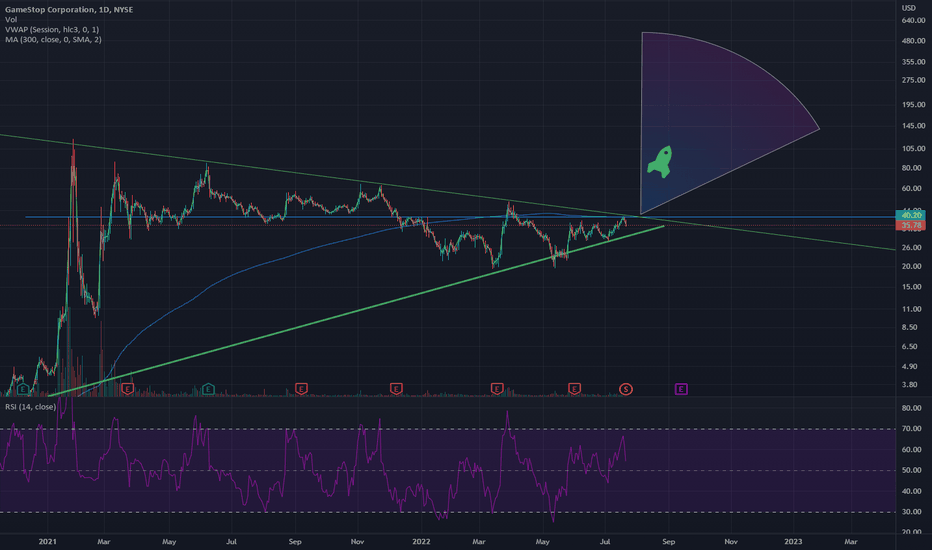Select the Vol indicator label
932x550 pixels.
(11, 20)
